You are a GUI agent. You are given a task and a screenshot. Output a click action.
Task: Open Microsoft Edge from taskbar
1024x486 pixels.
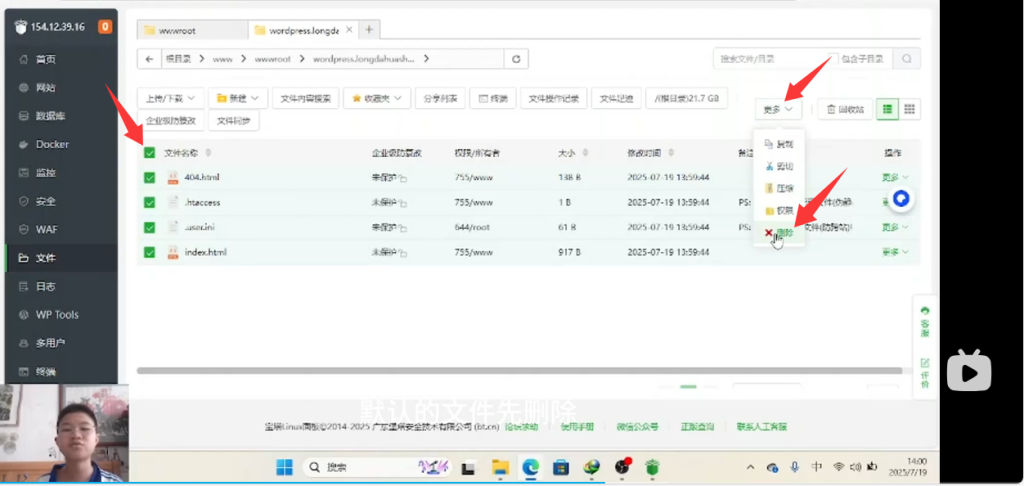(x=530, y=467)
